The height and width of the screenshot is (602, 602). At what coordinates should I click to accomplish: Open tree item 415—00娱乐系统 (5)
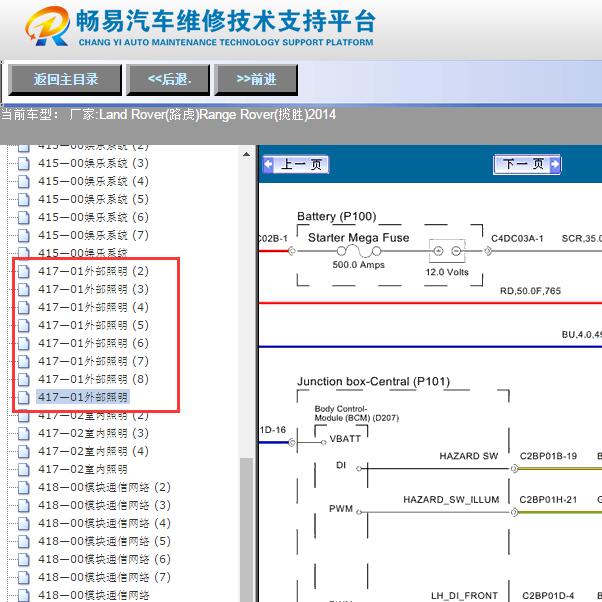[93, 199]
